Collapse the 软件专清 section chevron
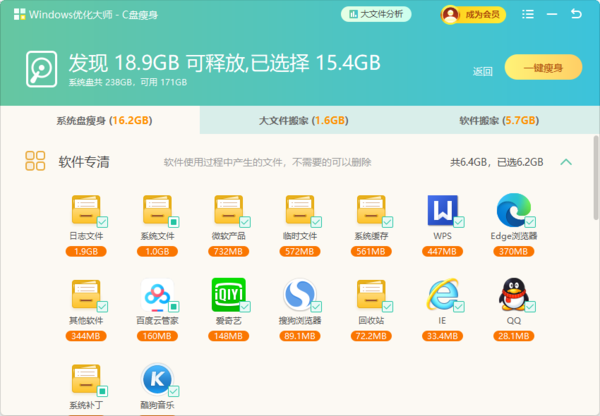Viewport: 600px width, 416px height. click(566, 161)
